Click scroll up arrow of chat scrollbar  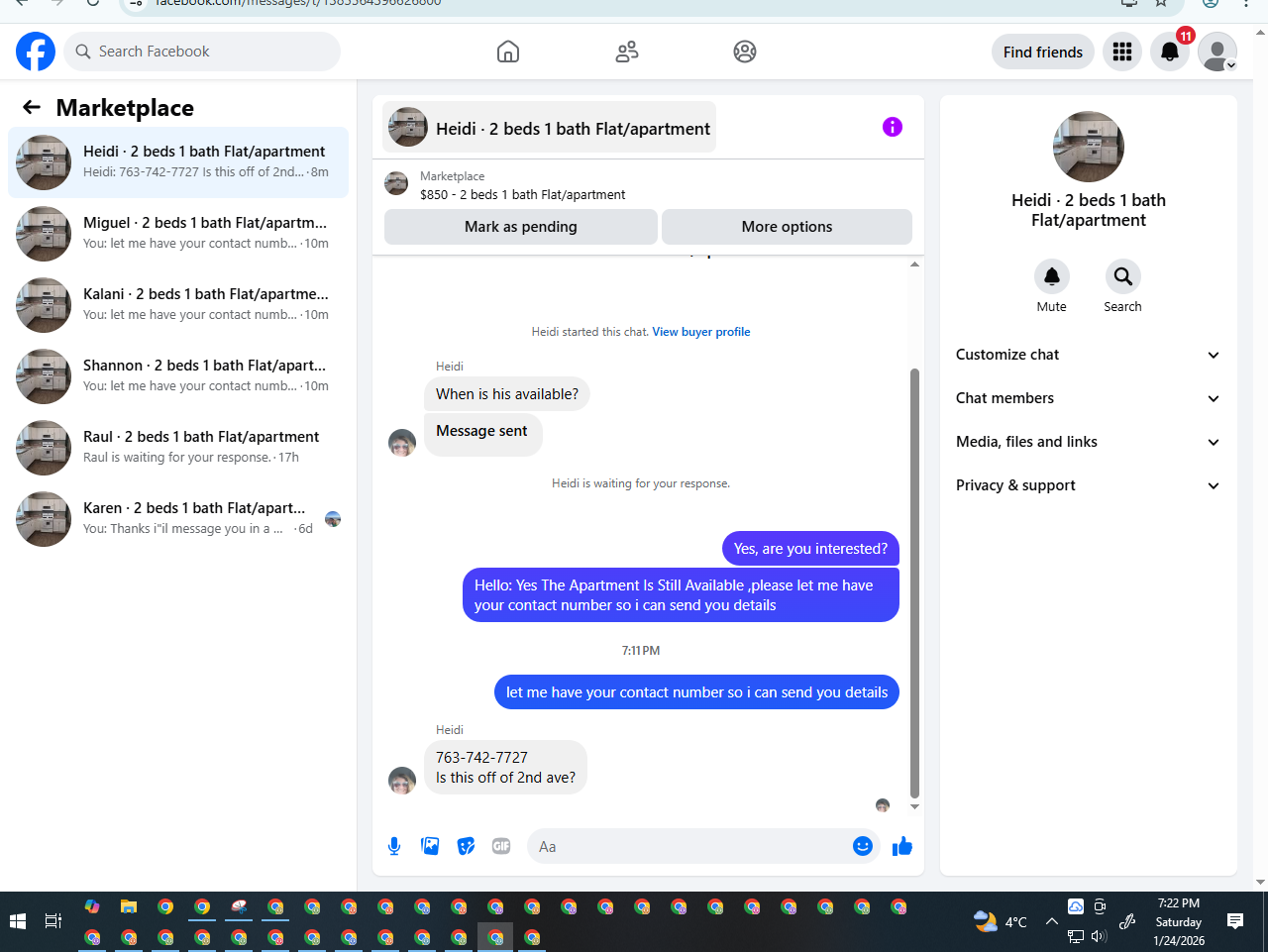pyautogui.click(x=914, y=264)
